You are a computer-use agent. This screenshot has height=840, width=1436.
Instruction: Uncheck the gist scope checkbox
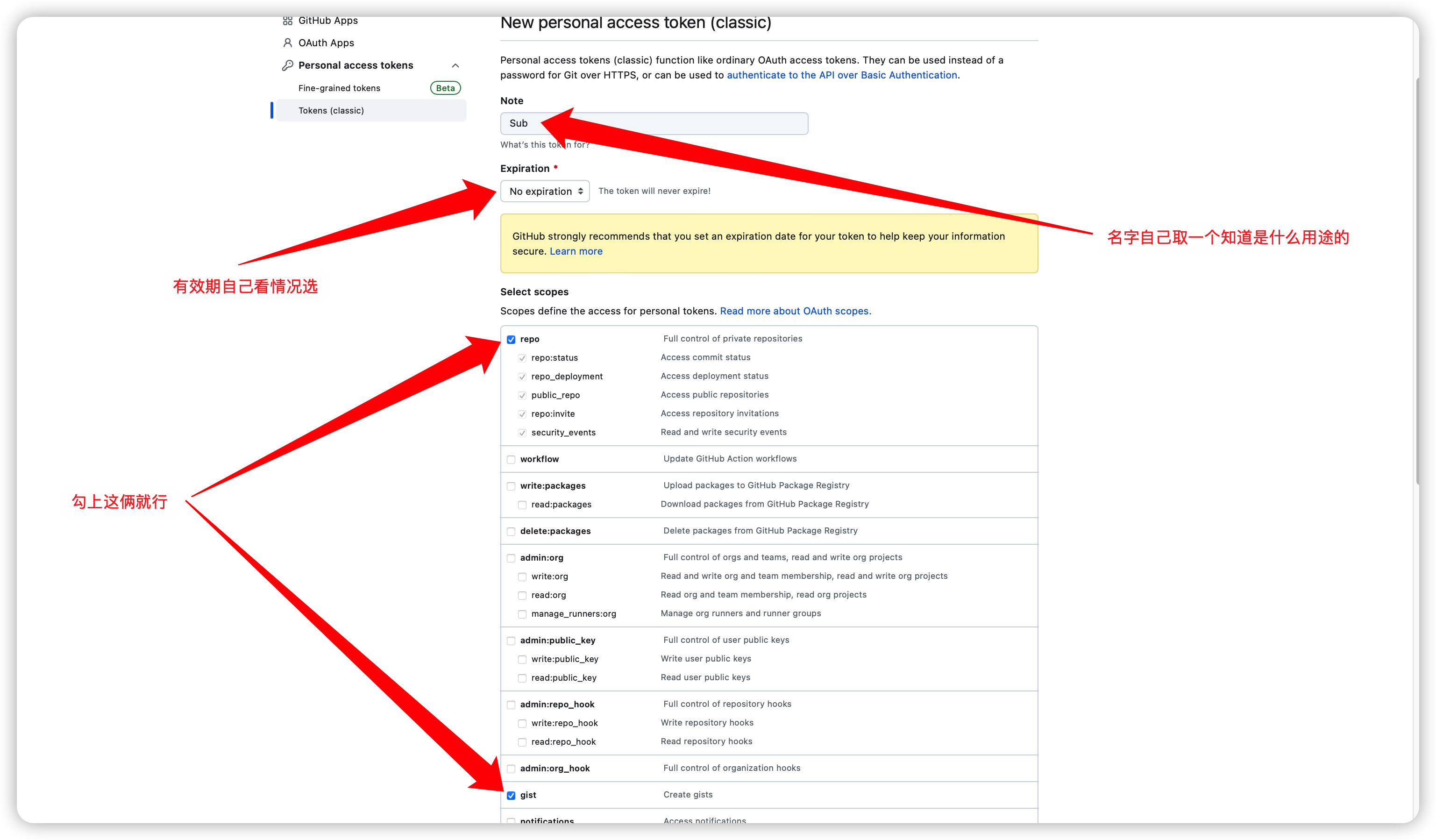click(x=511, y=796)
